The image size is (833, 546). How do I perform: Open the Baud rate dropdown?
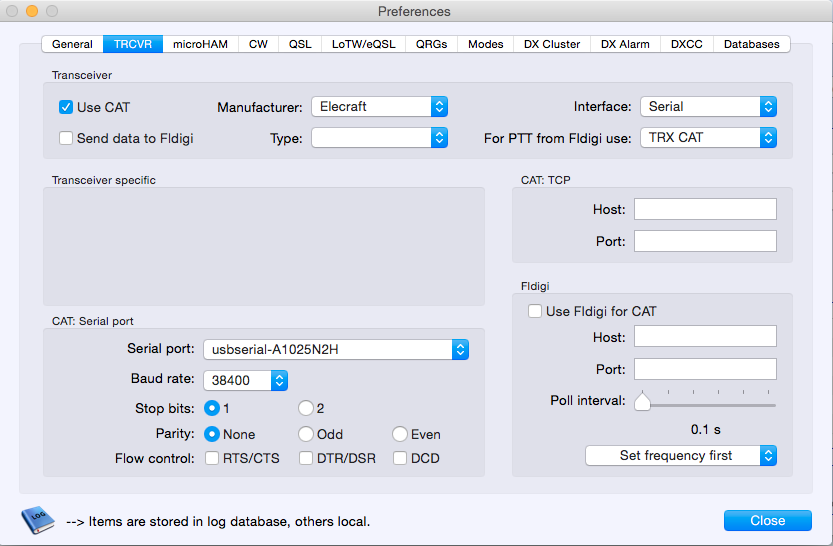246,380
